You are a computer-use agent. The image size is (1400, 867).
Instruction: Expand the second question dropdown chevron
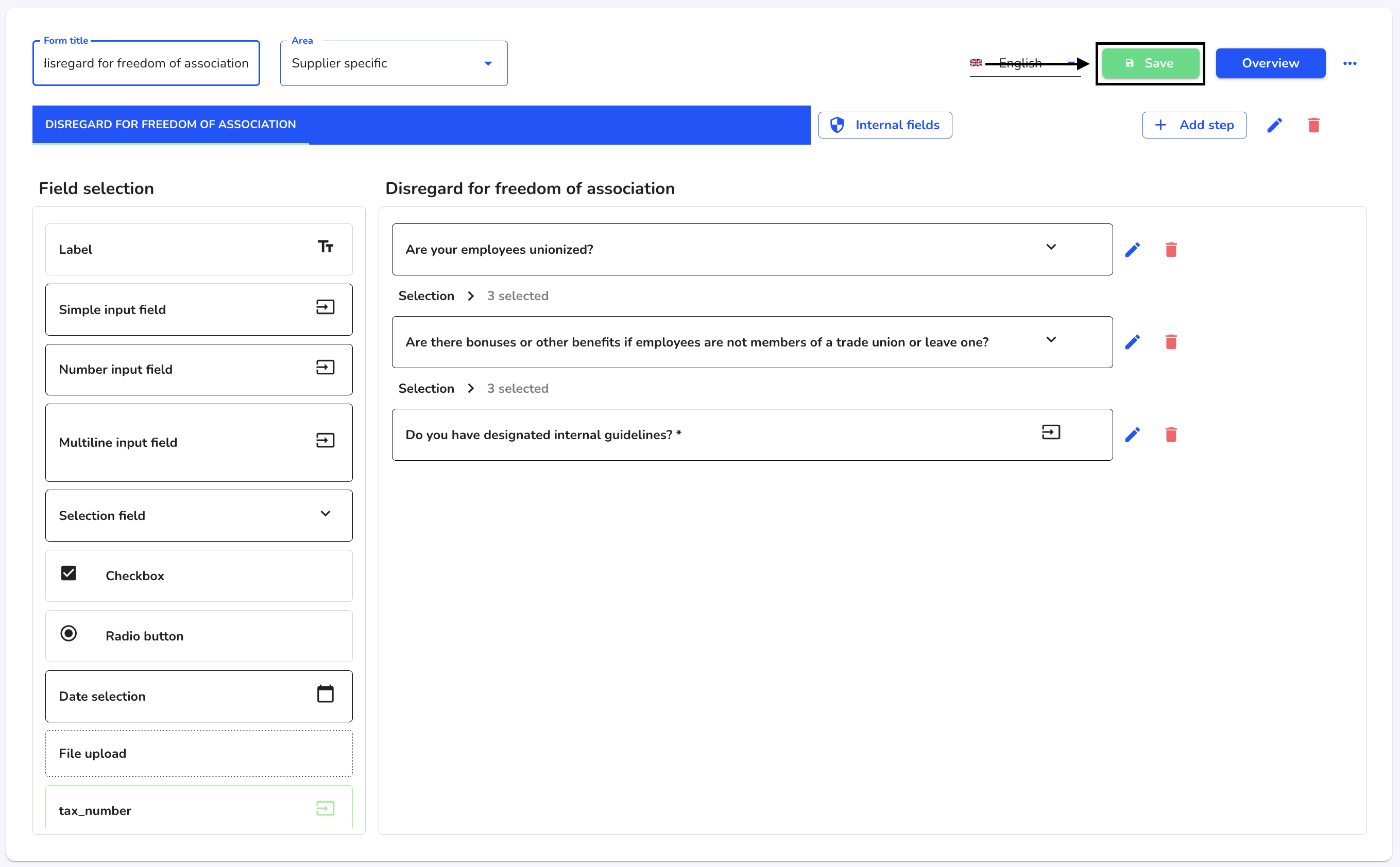[x=1053, y=341]
